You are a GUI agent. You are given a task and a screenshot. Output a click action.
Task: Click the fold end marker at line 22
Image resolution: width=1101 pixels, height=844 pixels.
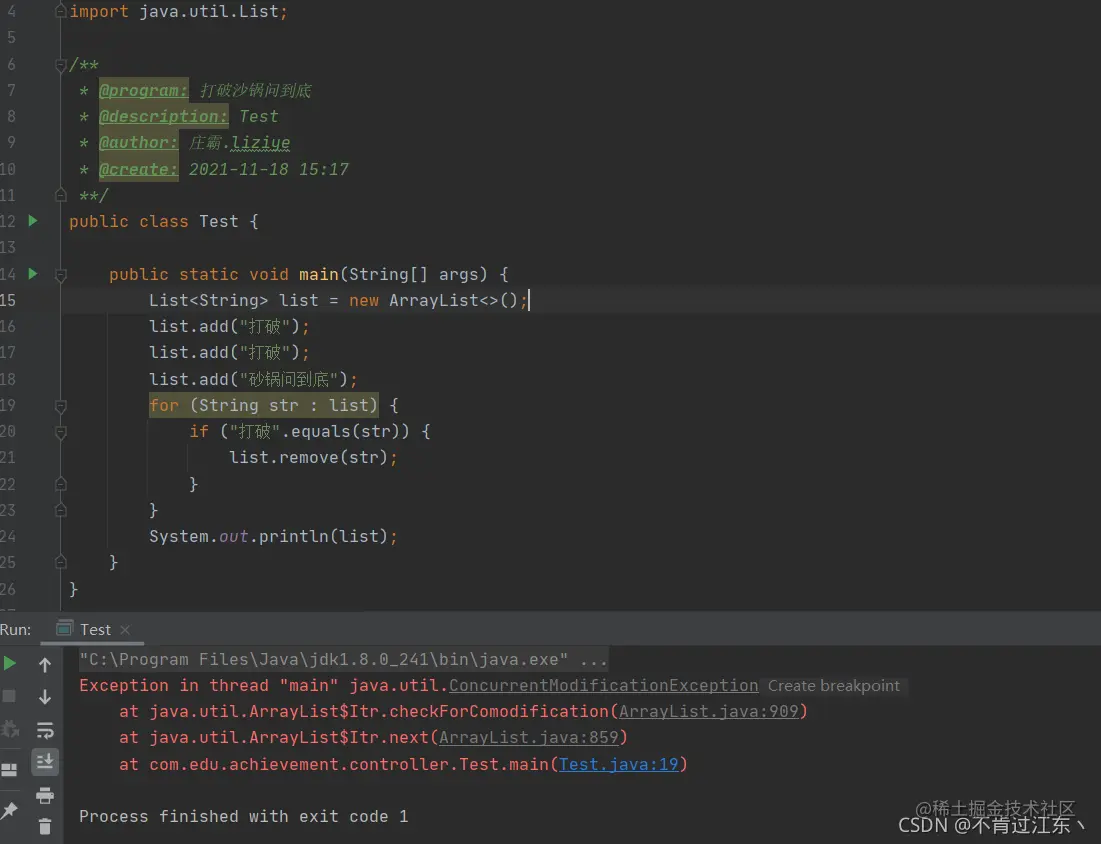(61, 484)
